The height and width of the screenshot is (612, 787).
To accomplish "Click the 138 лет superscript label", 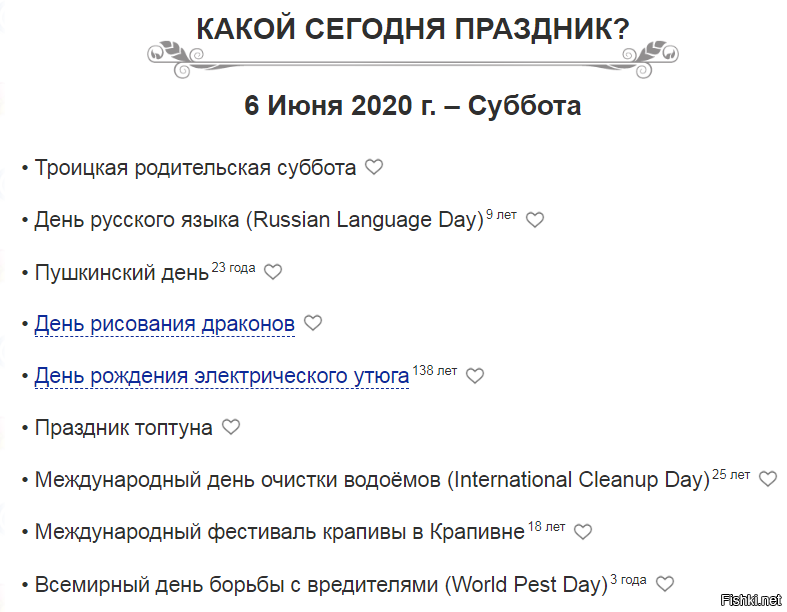I will coord(434,370).
